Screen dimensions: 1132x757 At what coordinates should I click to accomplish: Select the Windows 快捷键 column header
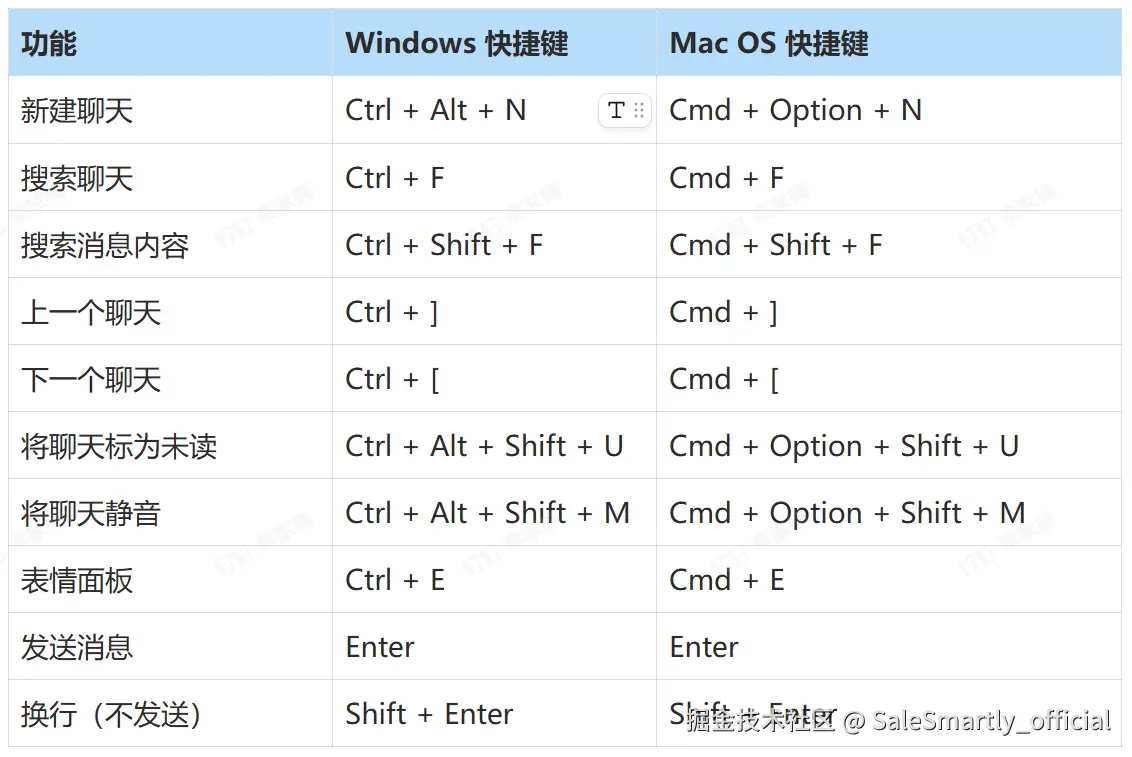tap(457, 43)
